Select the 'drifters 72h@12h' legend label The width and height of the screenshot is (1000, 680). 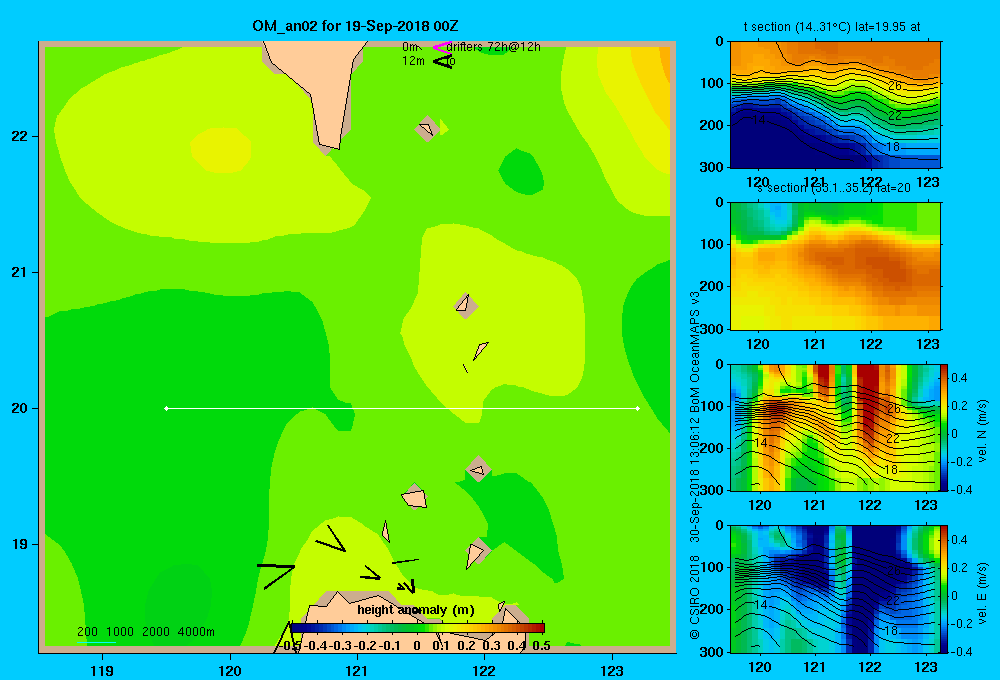click(493, 47)
